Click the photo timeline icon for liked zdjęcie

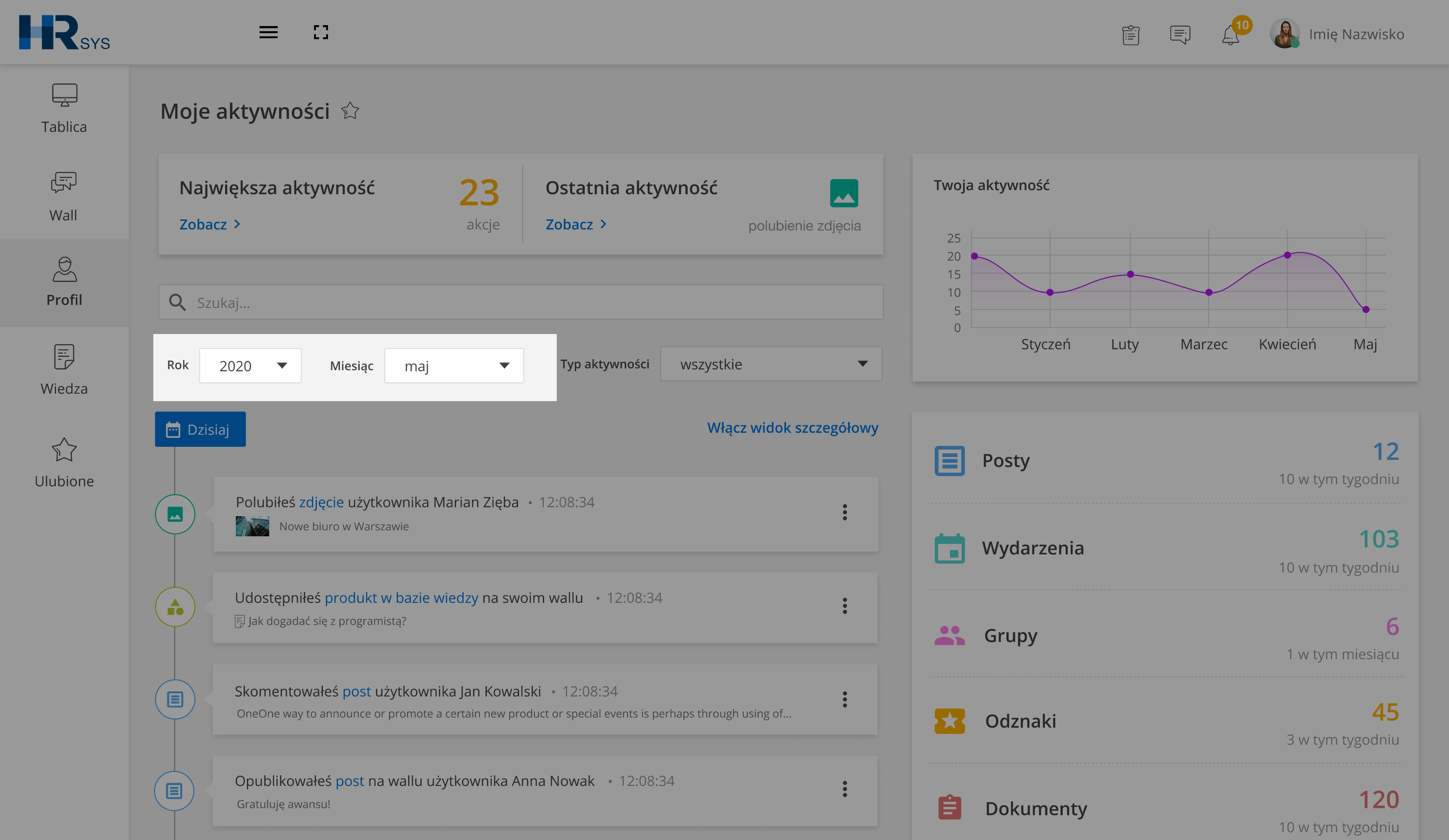pyautogui.click(x=175, y=514)
